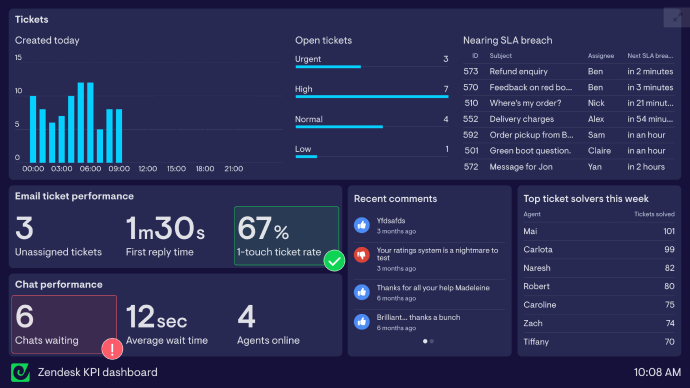Select the first comments pagination dot
Screen dimensions: 690x388
click(425, 341)
